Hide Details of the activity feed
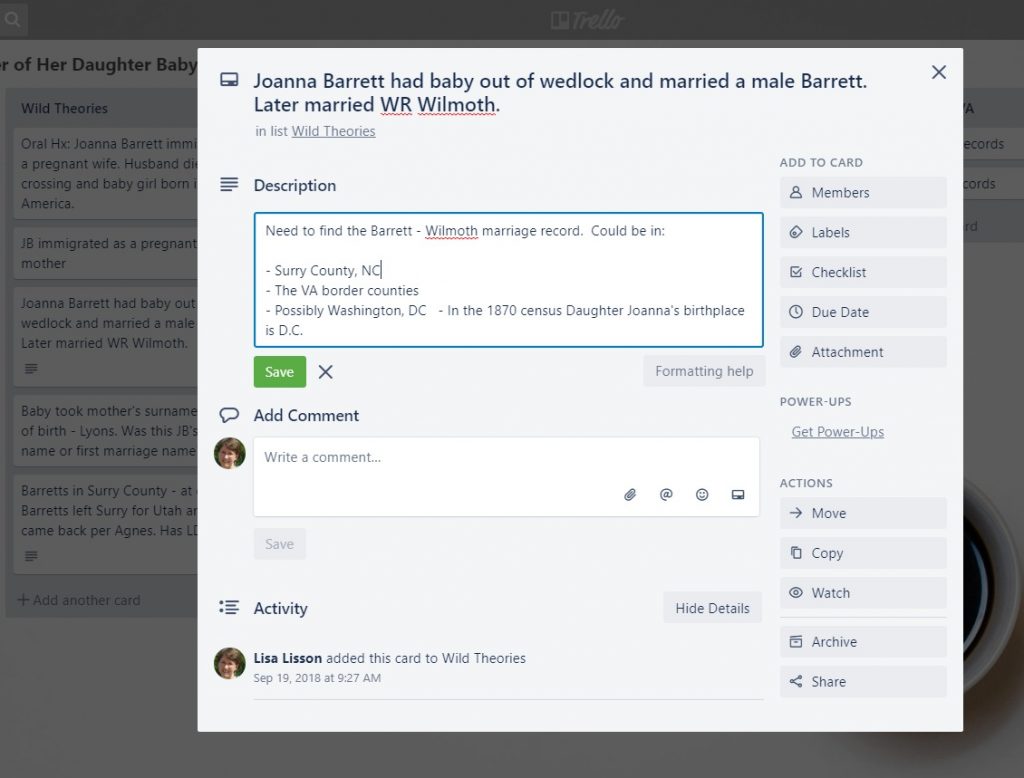 [x=712, y=608]
